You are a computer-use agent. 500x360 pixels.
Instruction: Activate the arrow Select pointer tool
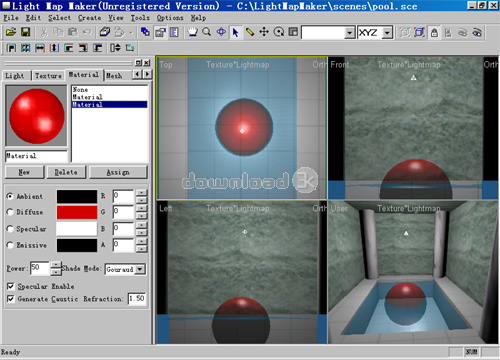[235, 32]
